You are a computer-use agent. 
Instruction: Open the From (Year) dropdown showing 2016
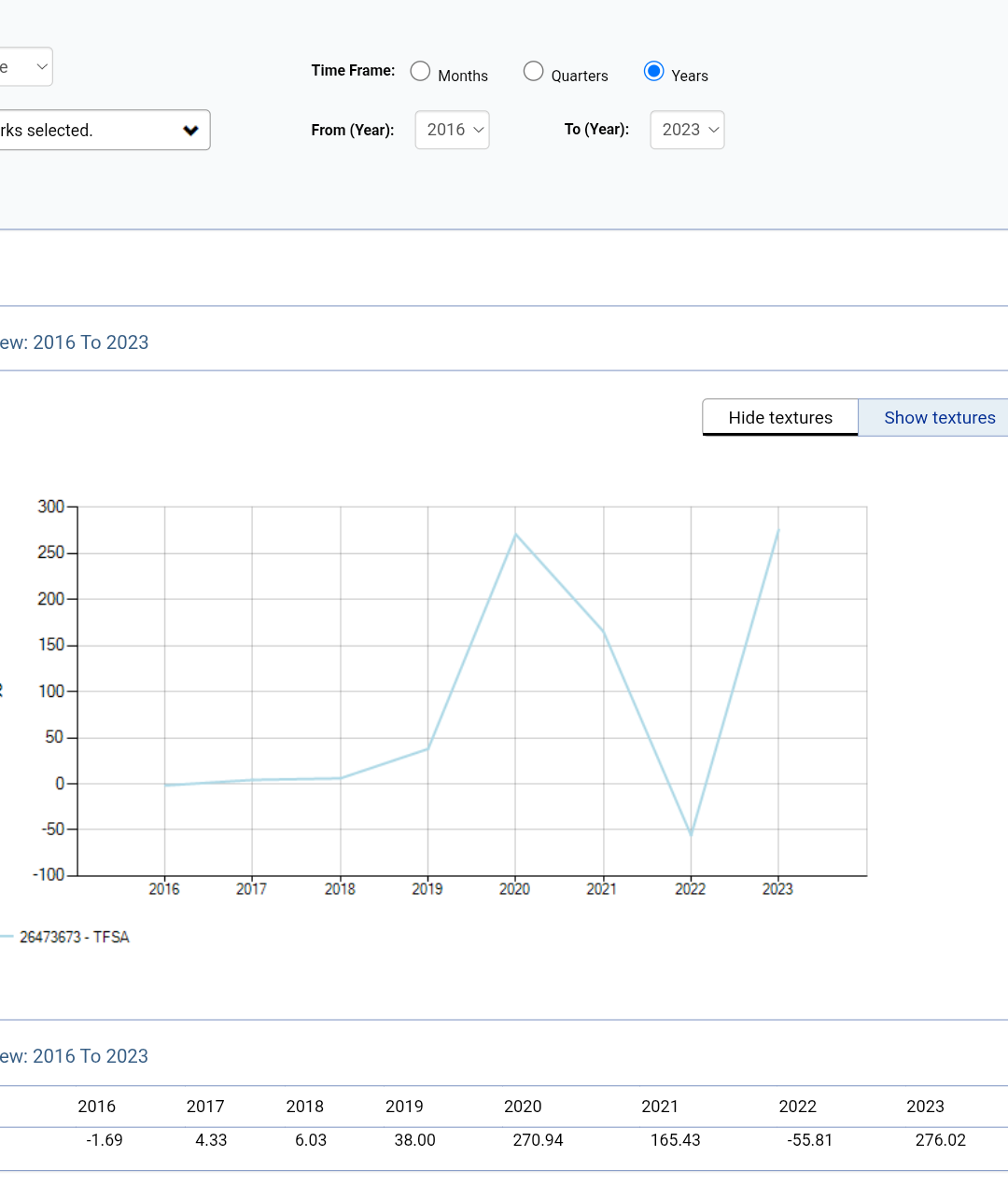pyautogui.click(x=453, y=130)
